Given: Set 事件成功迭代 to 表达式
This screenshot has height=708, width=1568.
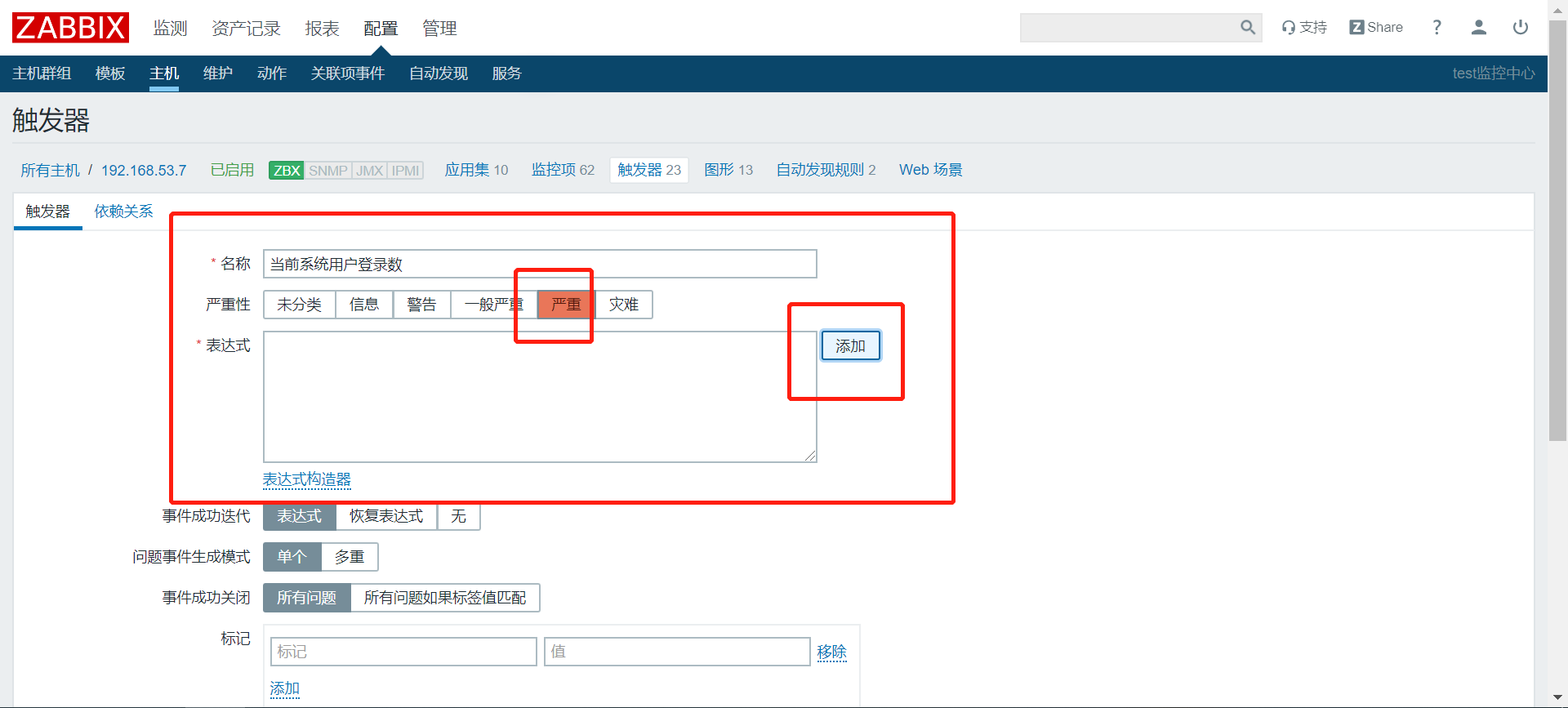Looking at the screenshot, I should coord(300,516).
